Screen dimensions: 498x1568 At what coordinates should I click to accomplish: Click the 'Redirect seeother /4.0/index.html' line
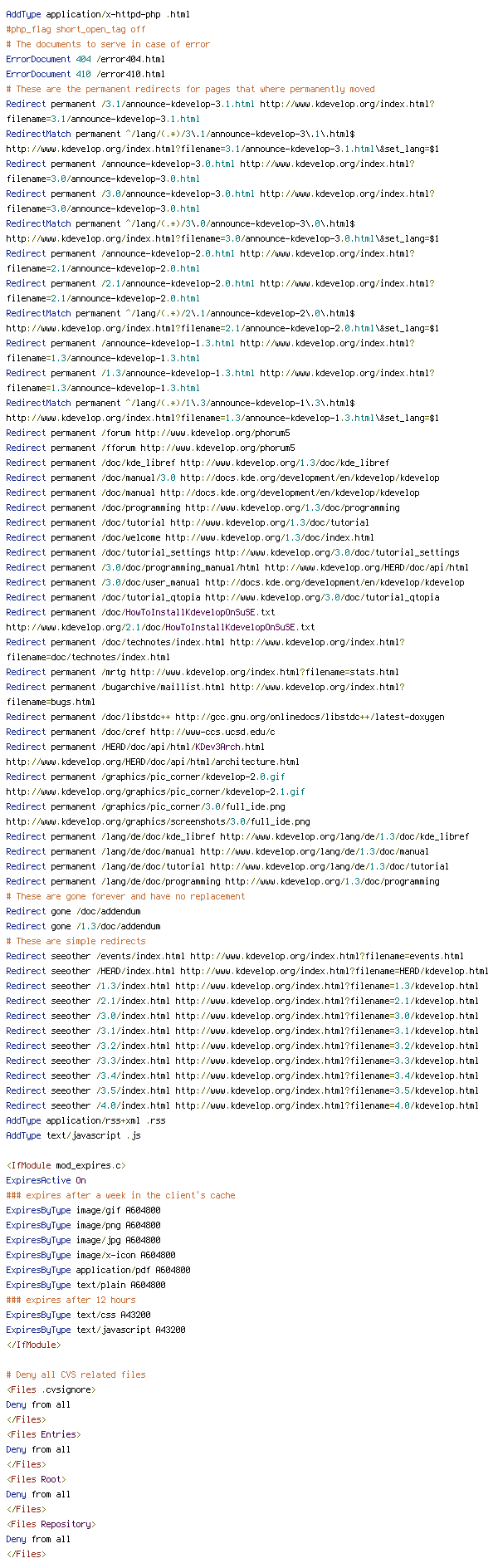(242, 1105)
